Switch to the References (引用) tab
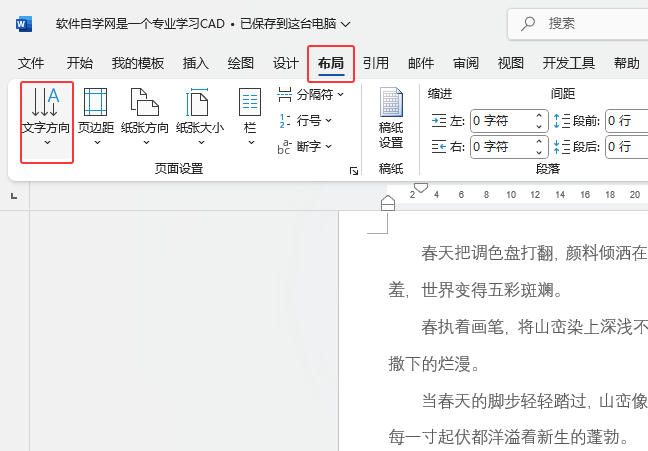648x451 pixels. (x=376, y=63)
